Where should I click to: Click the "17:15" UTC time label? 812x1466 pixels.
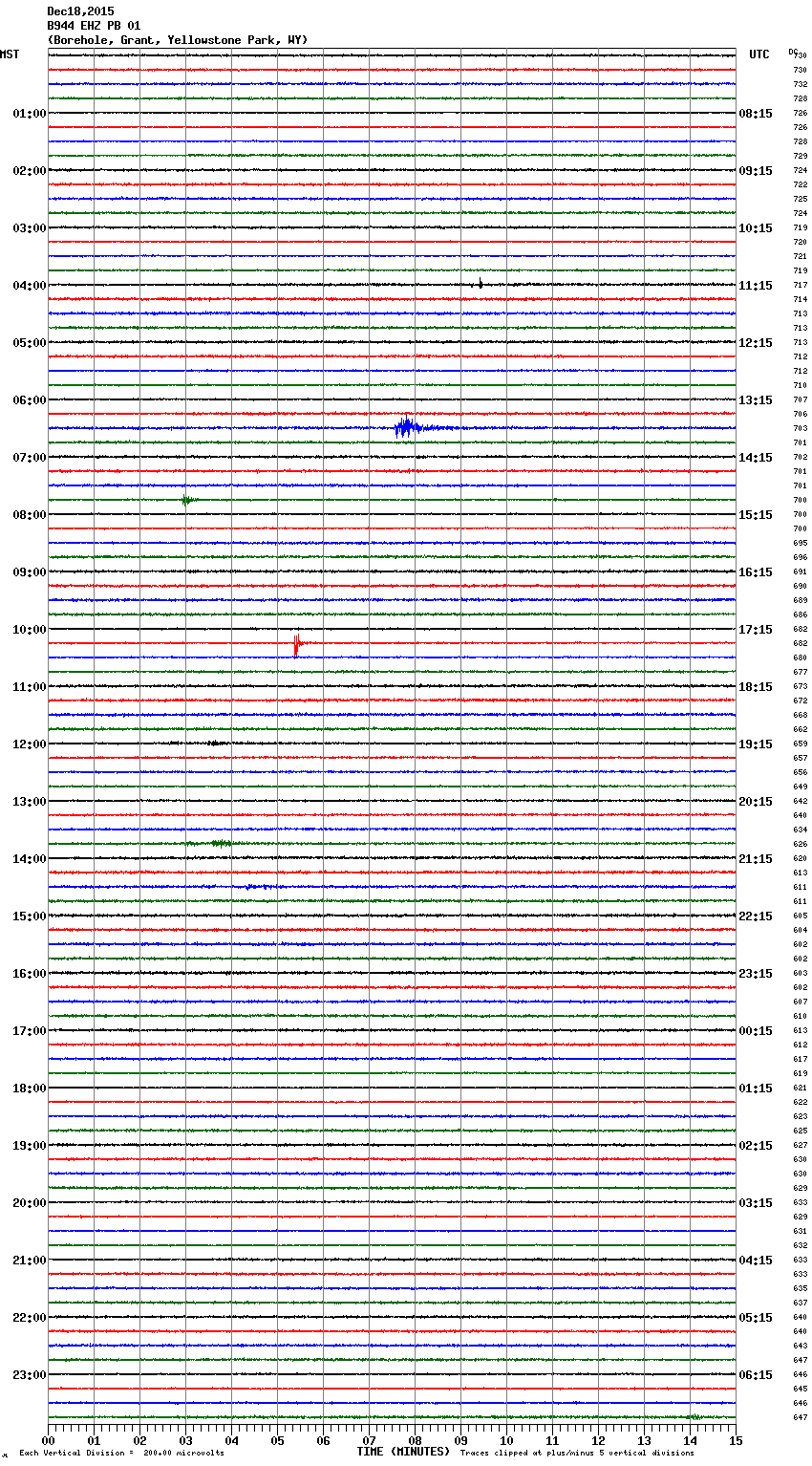pyautogui.click(x=756, y=630)
